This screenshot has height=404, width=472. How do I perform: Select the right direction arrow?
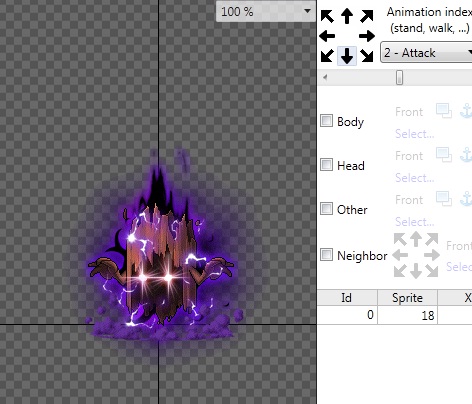[x=367, y=36]
